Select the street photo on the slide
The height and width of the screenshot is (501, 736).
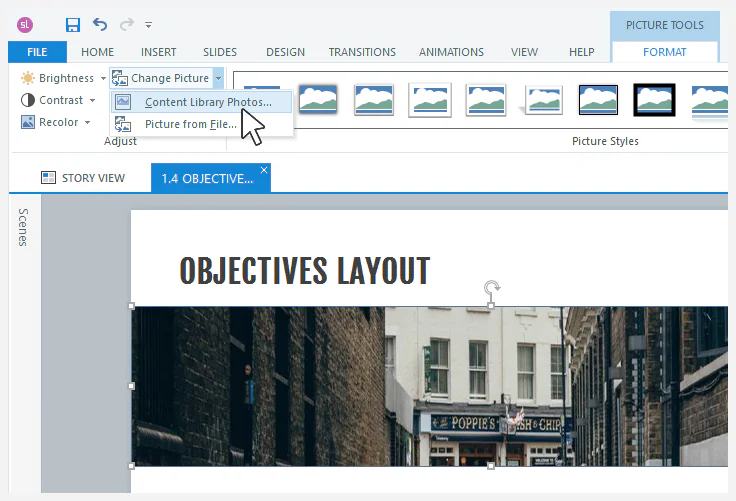(429, 386)
